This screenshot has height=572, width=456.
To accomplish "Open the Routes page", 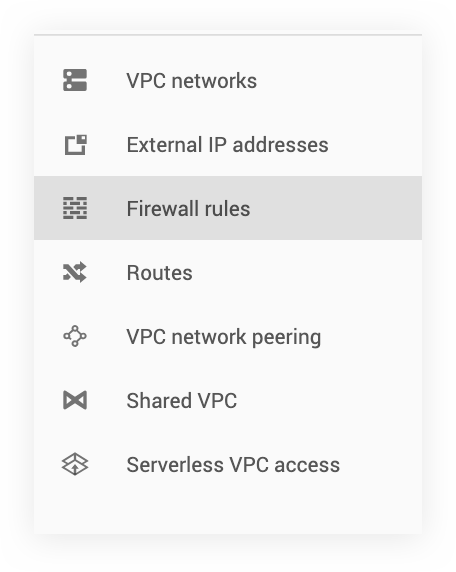I will pos(228,273).
